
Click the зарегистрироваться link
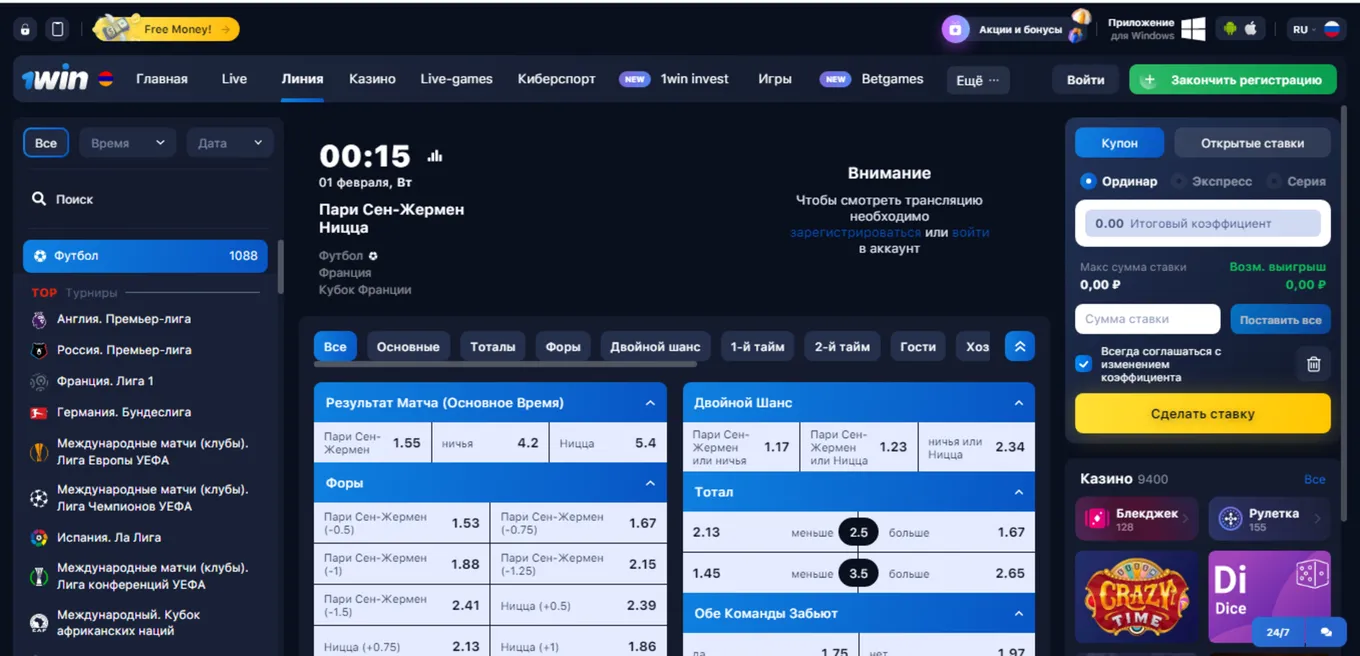855,232
